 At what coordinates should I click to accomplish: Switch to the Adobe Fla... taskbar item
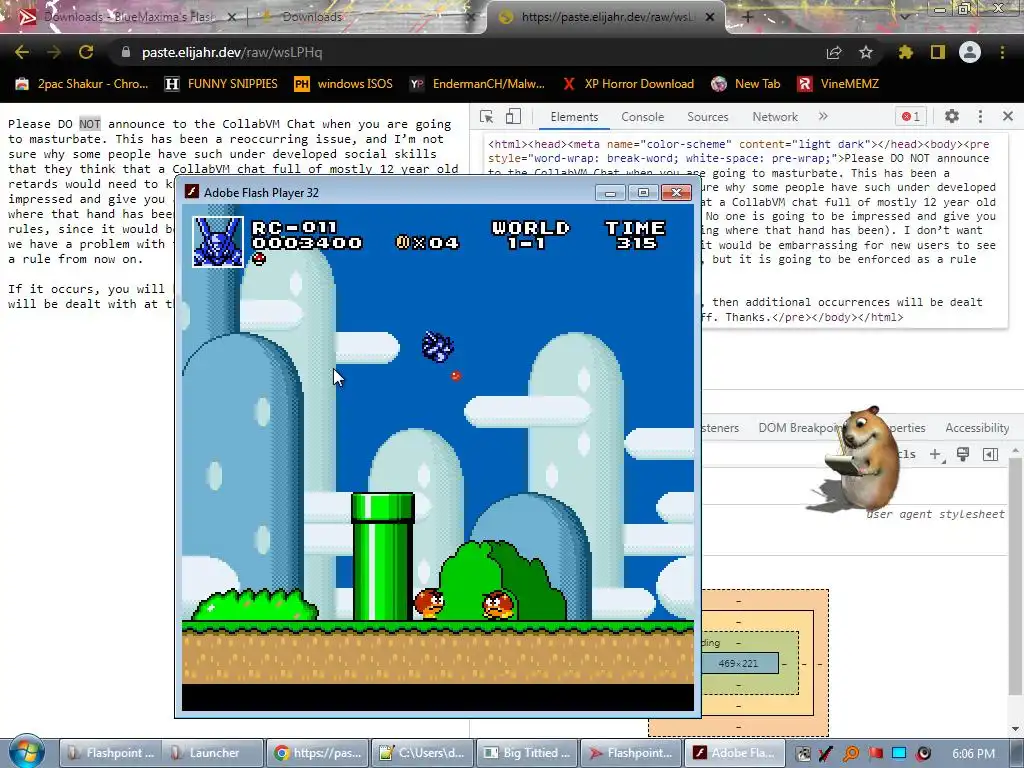point(733,753)
